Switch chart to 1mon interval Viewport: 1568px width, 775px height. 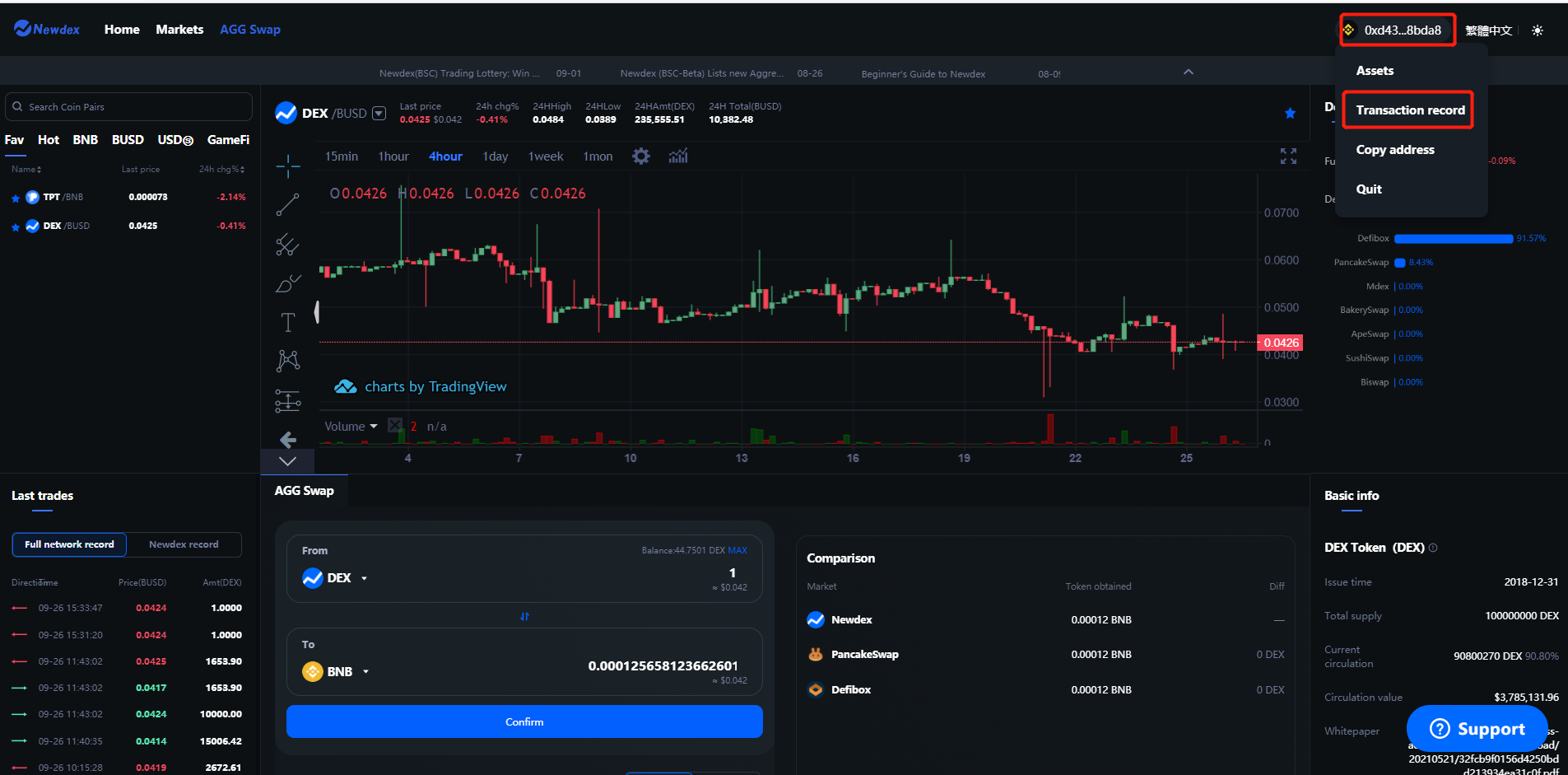click(x=598, y=156)
